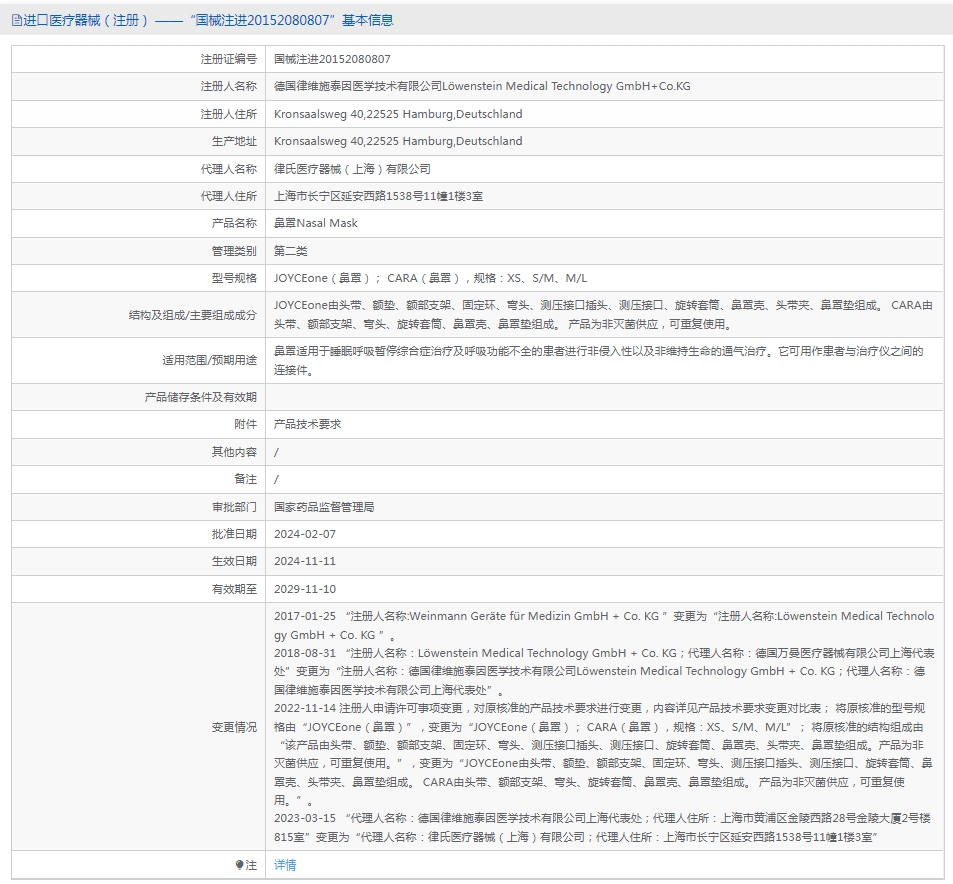Click the 2022-11-14 change record entry

604,754
